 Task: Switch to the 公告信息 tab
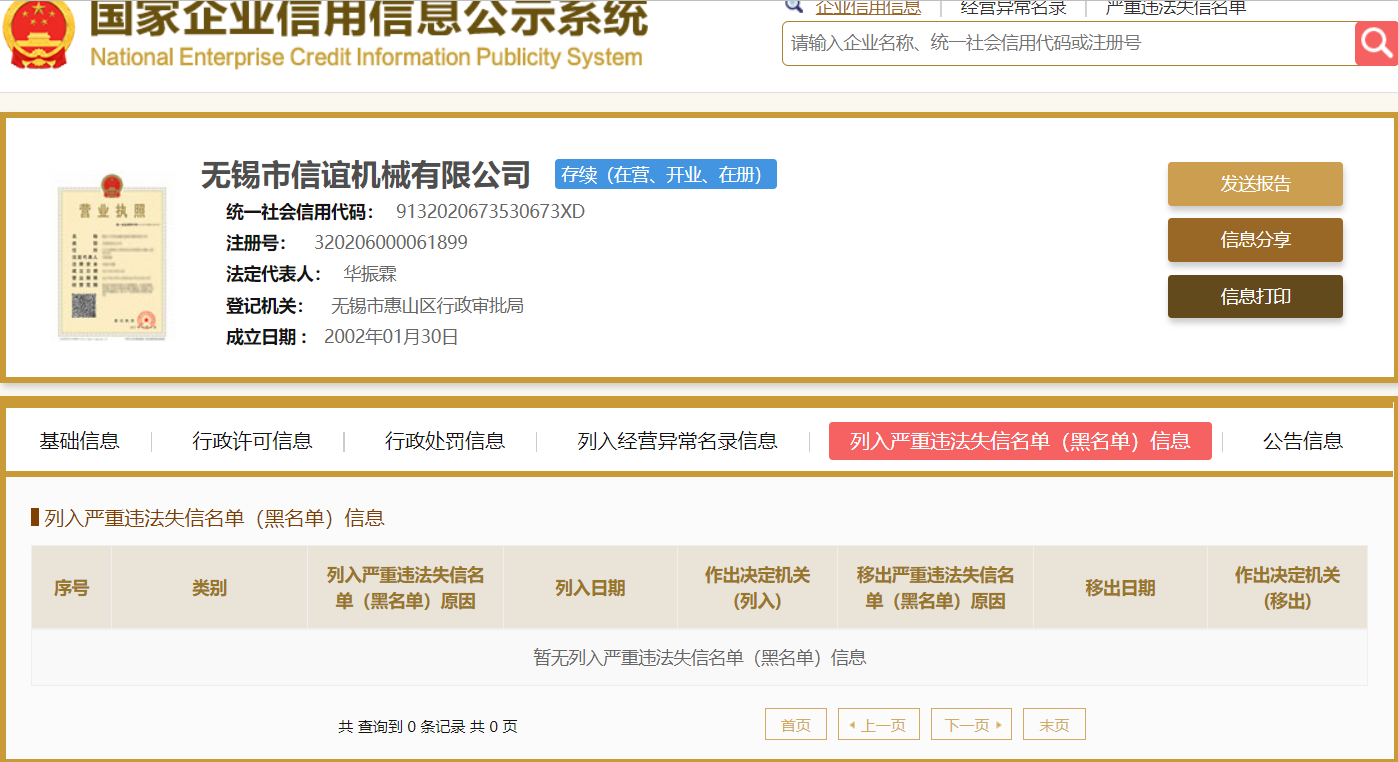pos(1302,441)
